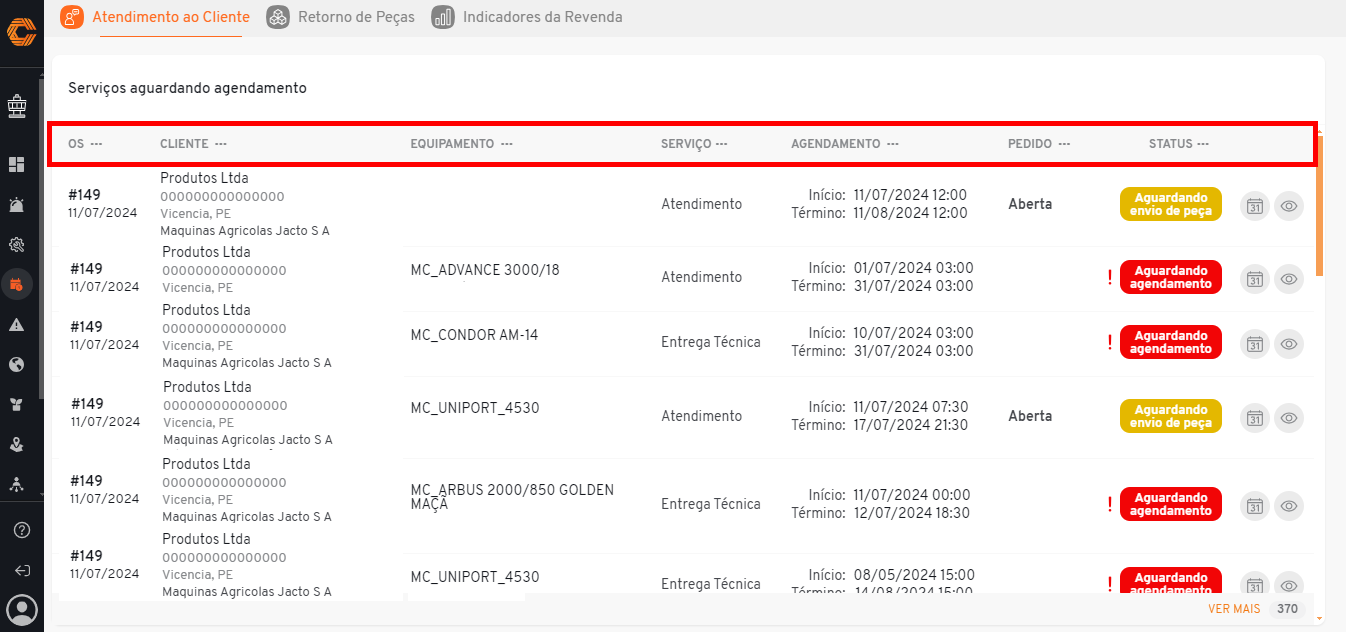Select 'MC_ADVANCE 3000/18' equipment text
This screenshot has width=1346, height=632.
[x=485, y=270]
